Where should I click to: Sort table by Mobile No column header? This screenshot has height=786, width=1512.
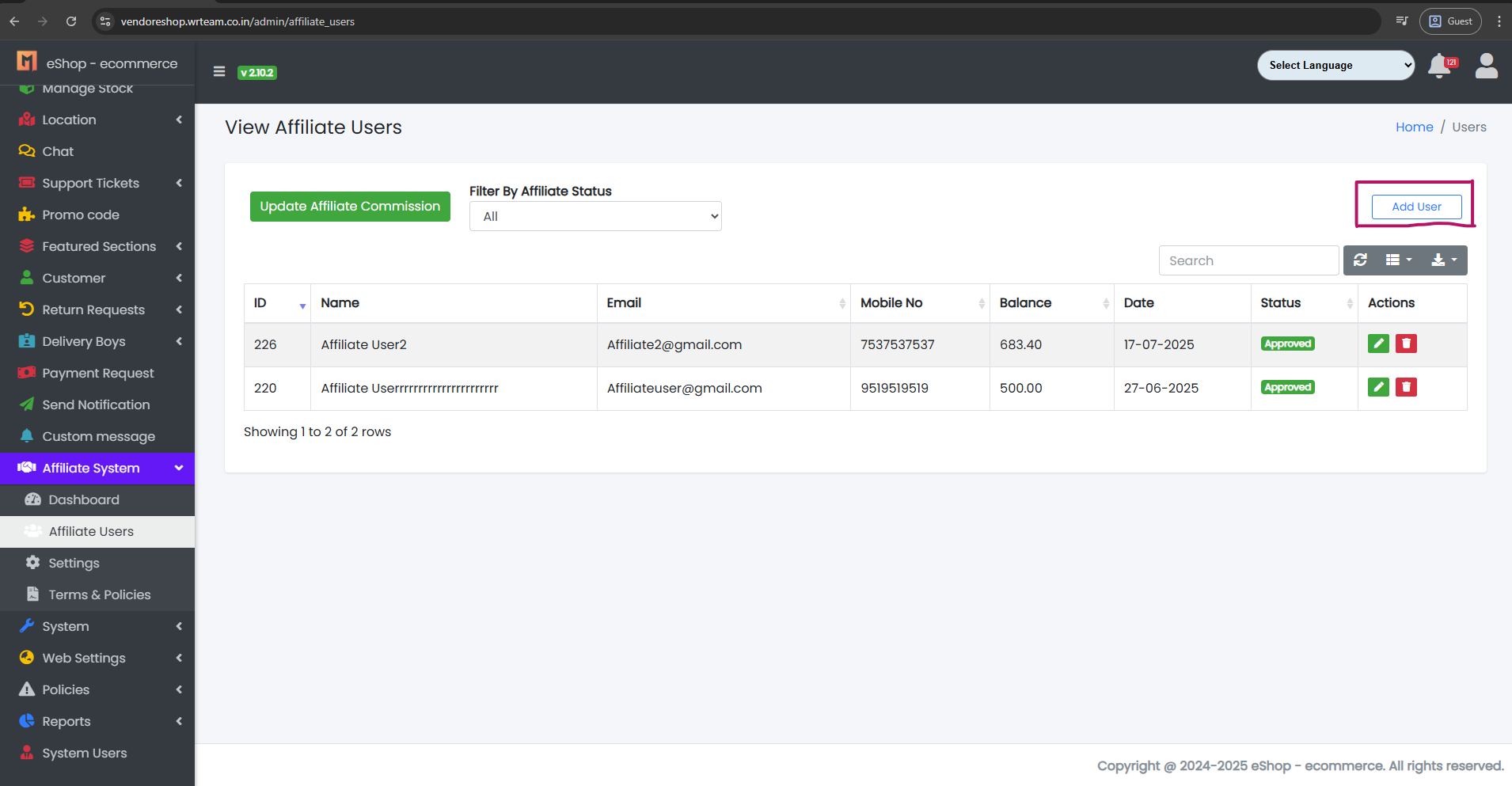pyautogui.click(x=920, y=303)
